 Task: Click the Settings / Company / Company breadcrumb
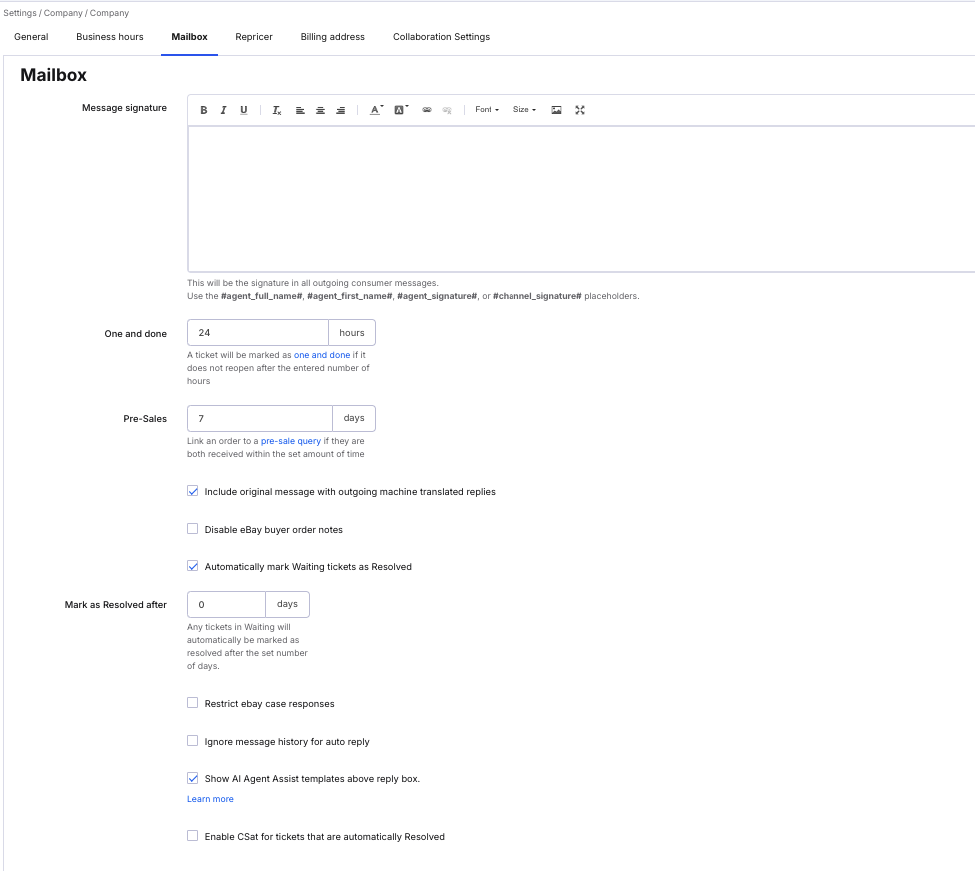click(x=66, y=13)
